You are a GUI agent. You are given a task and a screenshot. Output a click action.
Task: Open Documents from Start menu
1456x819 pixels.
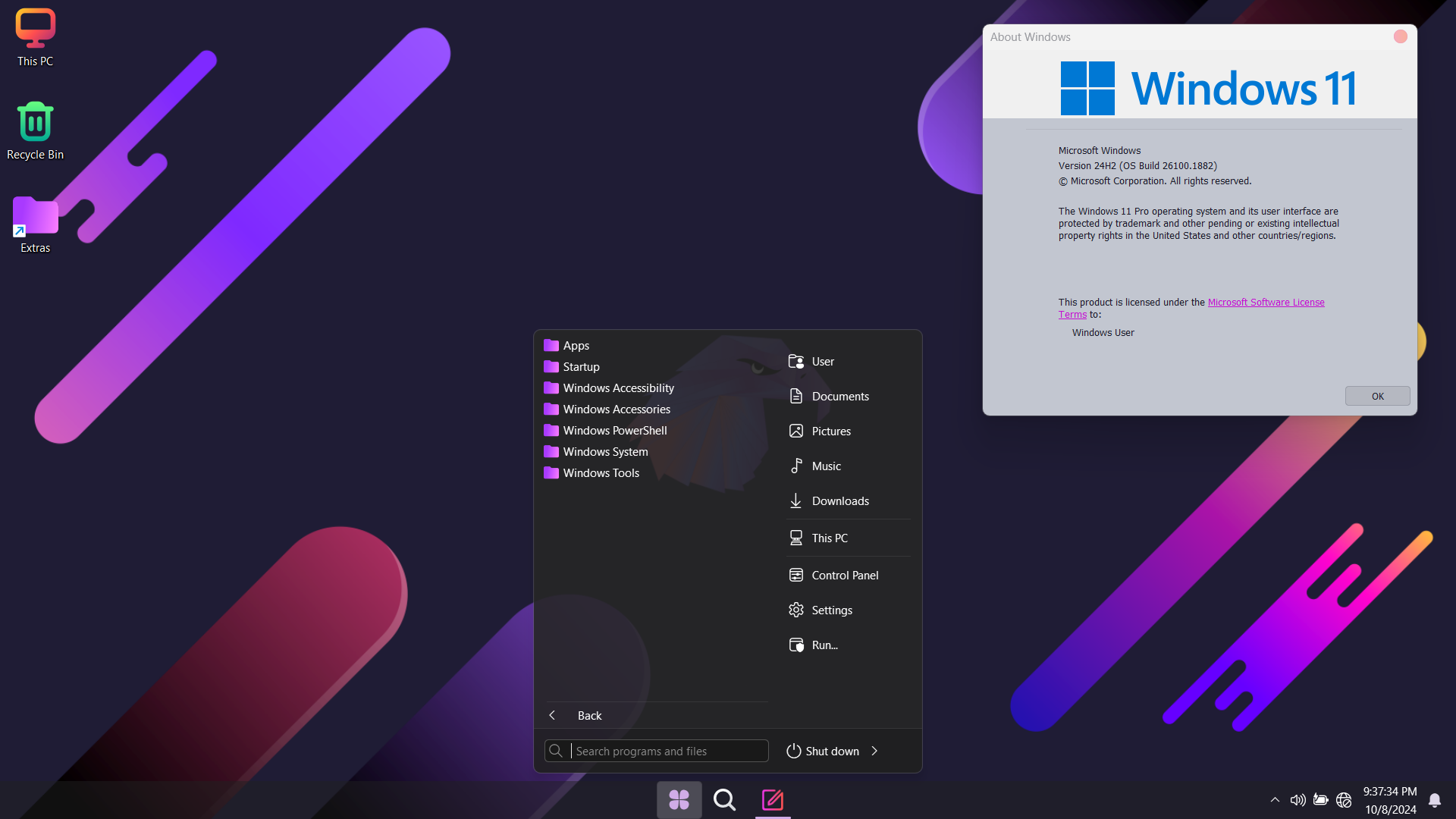click(848, 396)
